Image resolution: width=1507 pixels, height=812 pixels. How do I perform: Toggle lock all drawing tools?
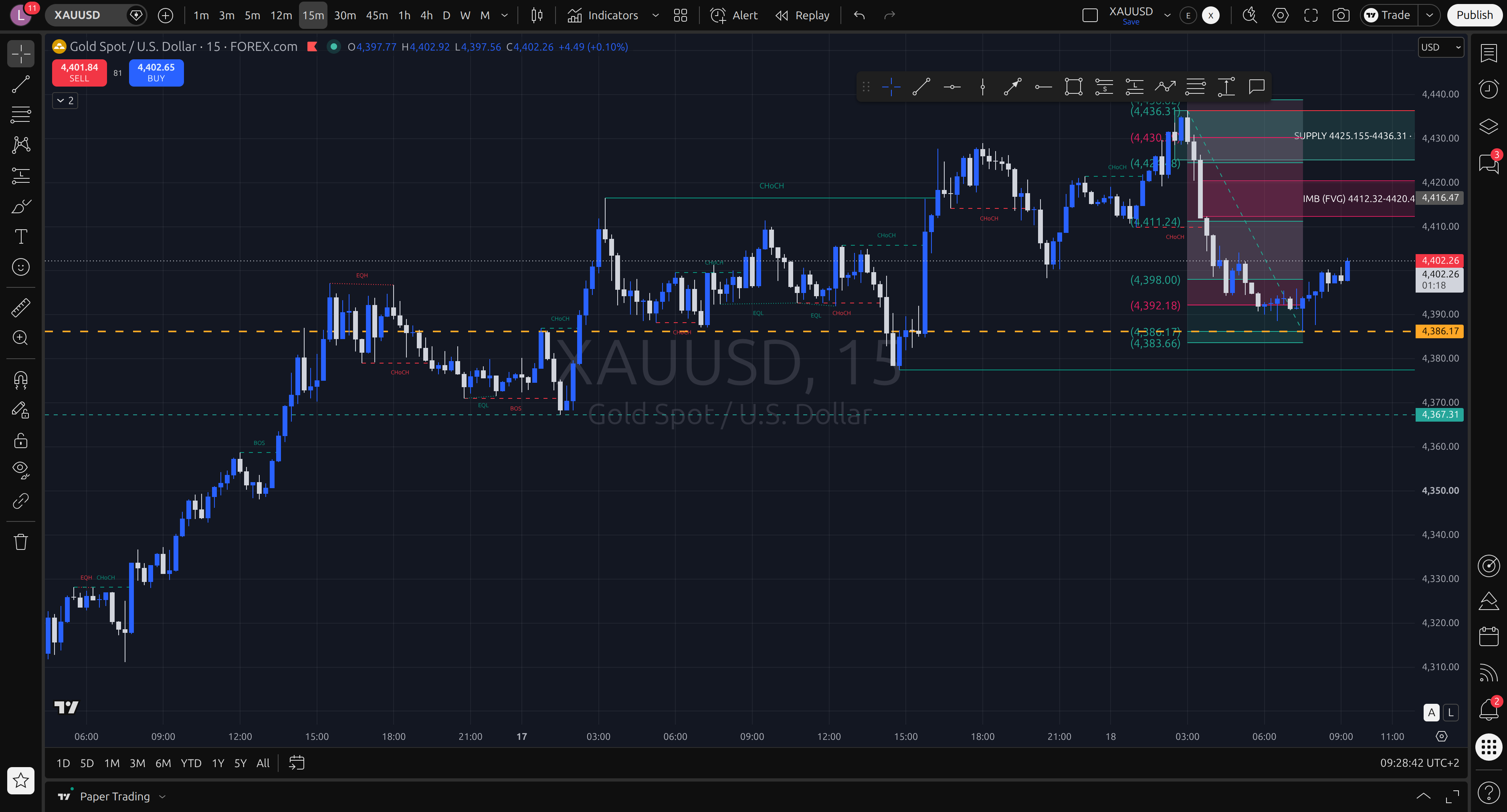[x=21, y=440]
